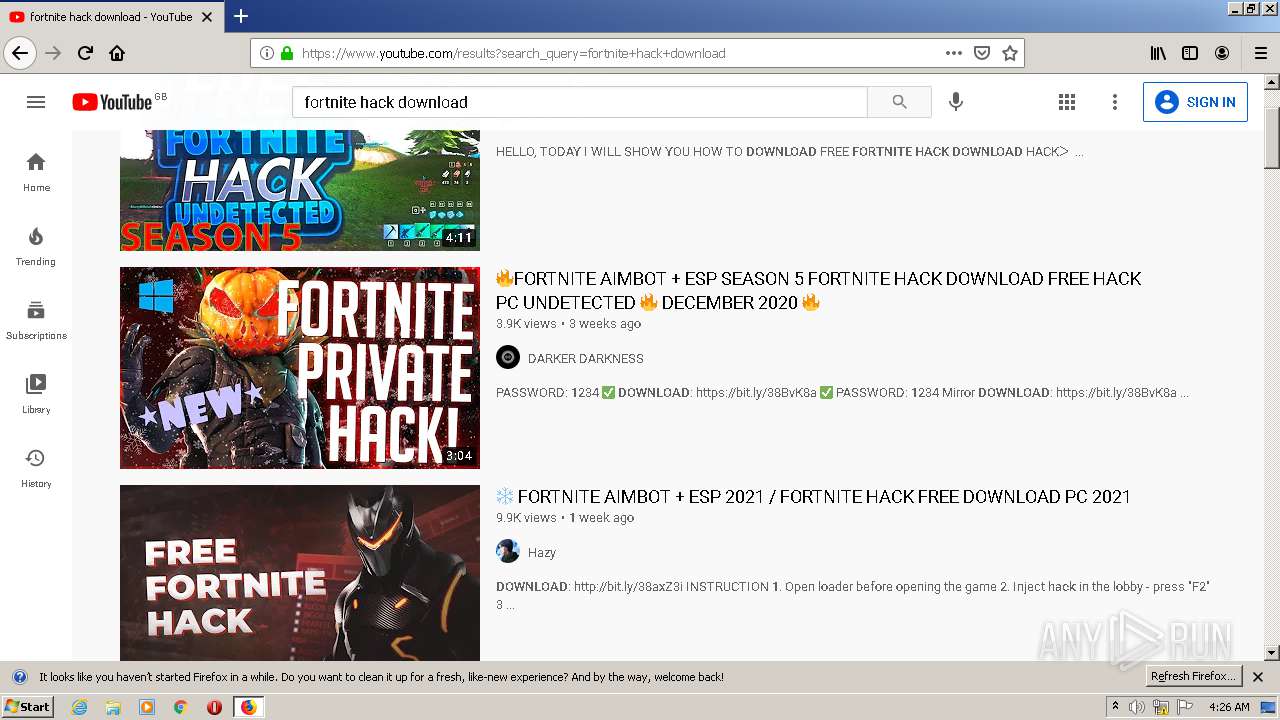Launch Internet Explorer from taskbar
Image resolution: width=1280 pixels, height=720 pixels.
coord(79,707)
